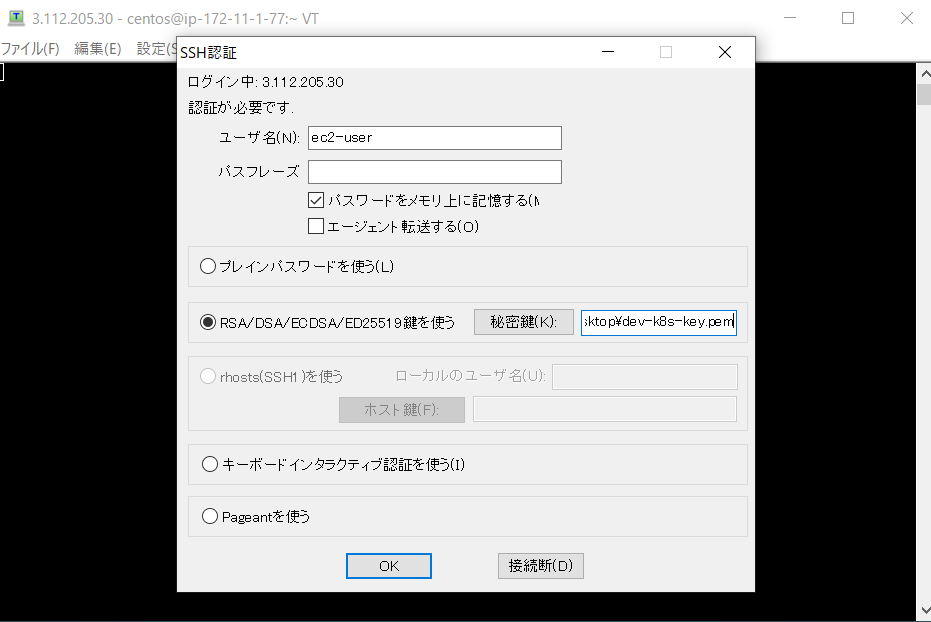The image size is (931, 622).
Task: Select Pageantを使う radio option
Action: coord(209,517)
